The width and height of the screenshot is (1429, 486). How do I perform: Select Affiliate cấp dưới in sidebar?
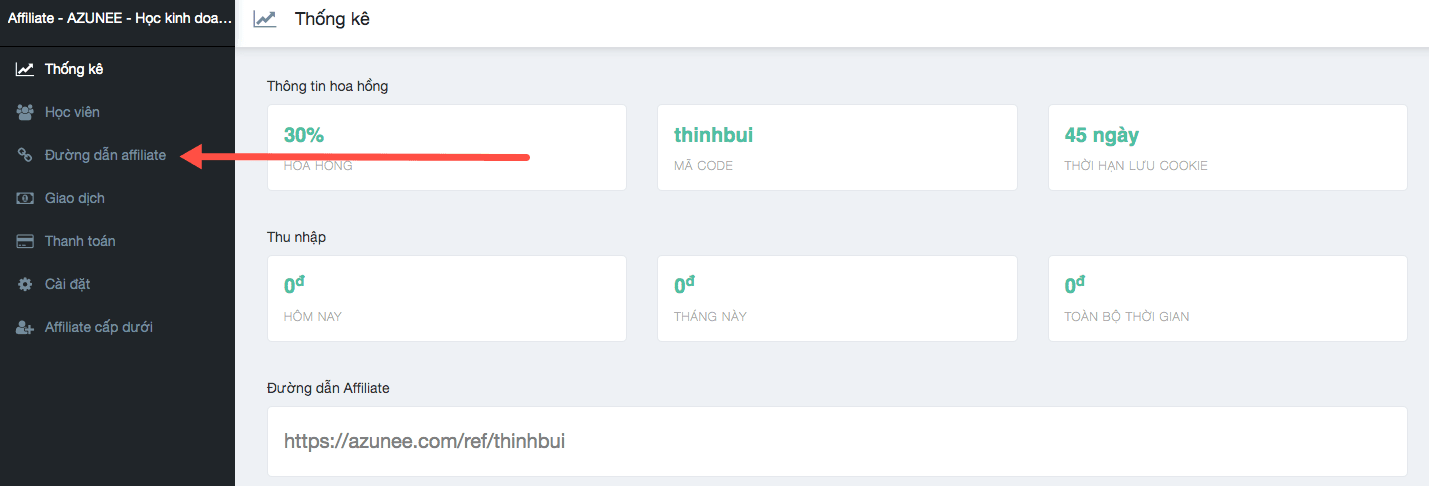click(99, 327)
